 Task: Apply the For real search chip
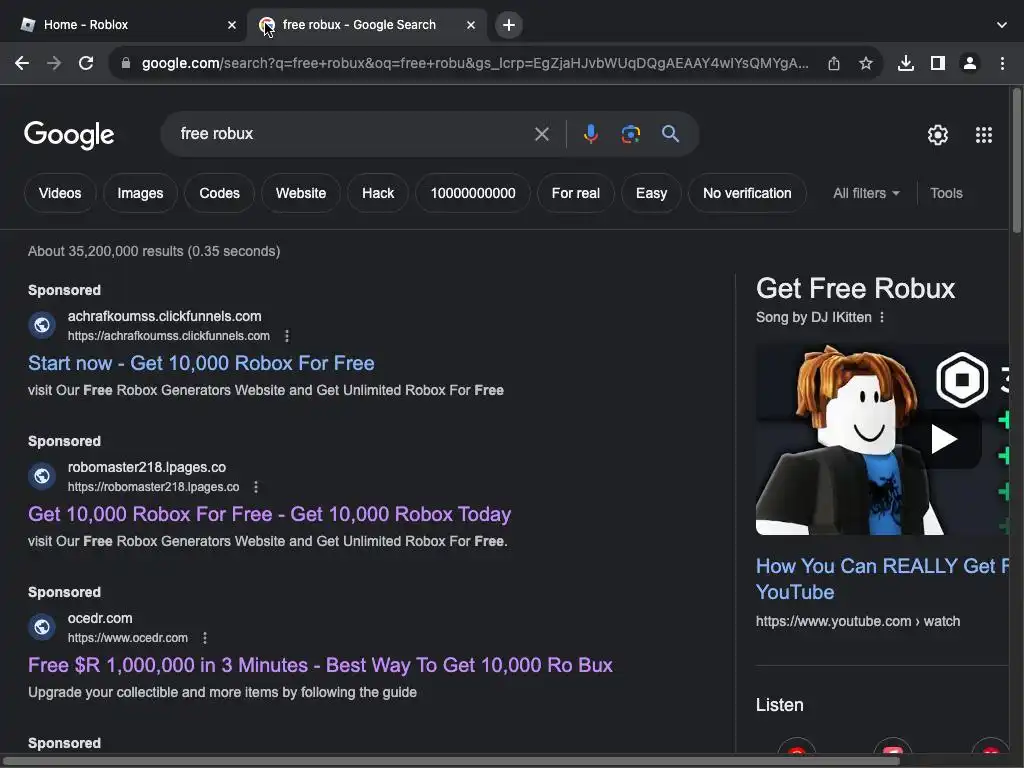(575, 193)
